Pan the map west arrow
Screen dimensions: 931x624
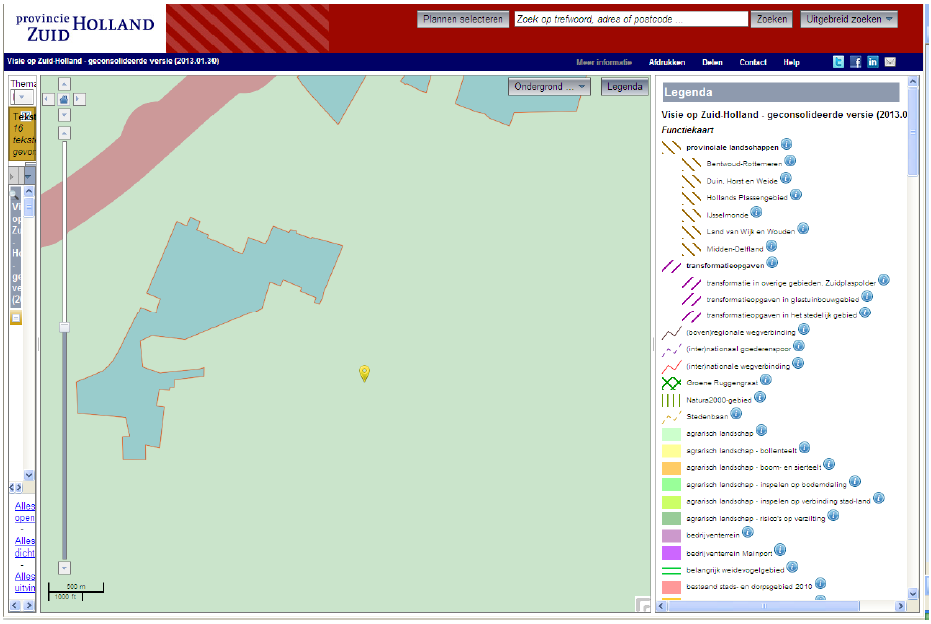[49, 99]
